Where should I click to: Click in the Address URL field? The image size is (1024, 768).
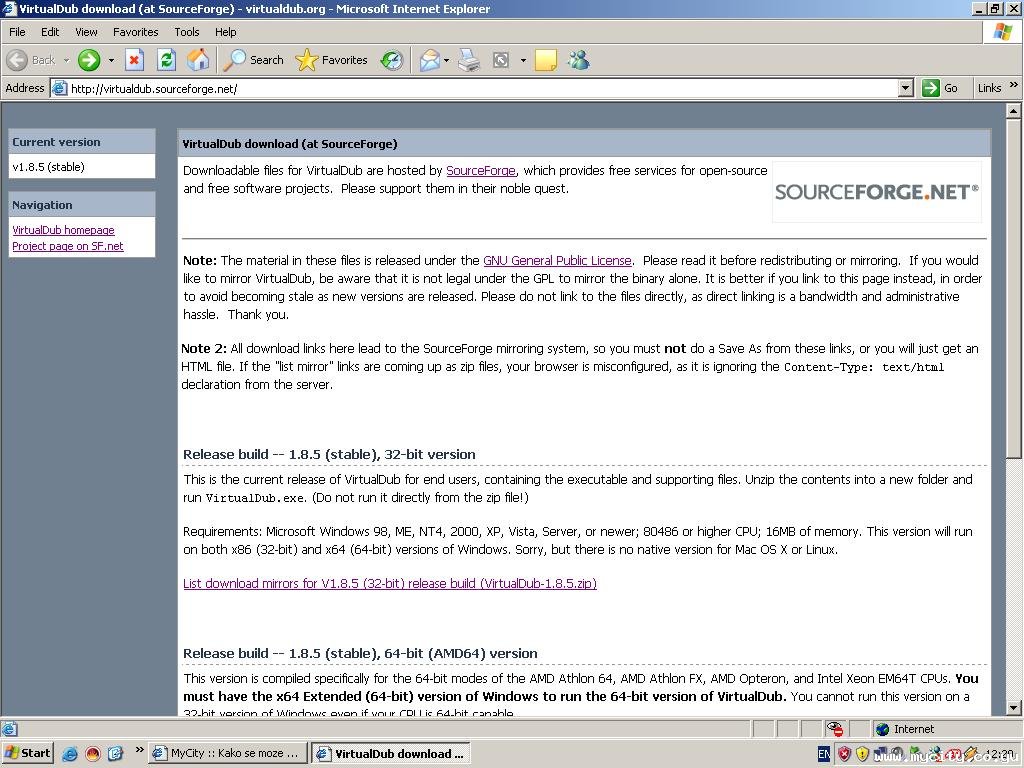483,88
